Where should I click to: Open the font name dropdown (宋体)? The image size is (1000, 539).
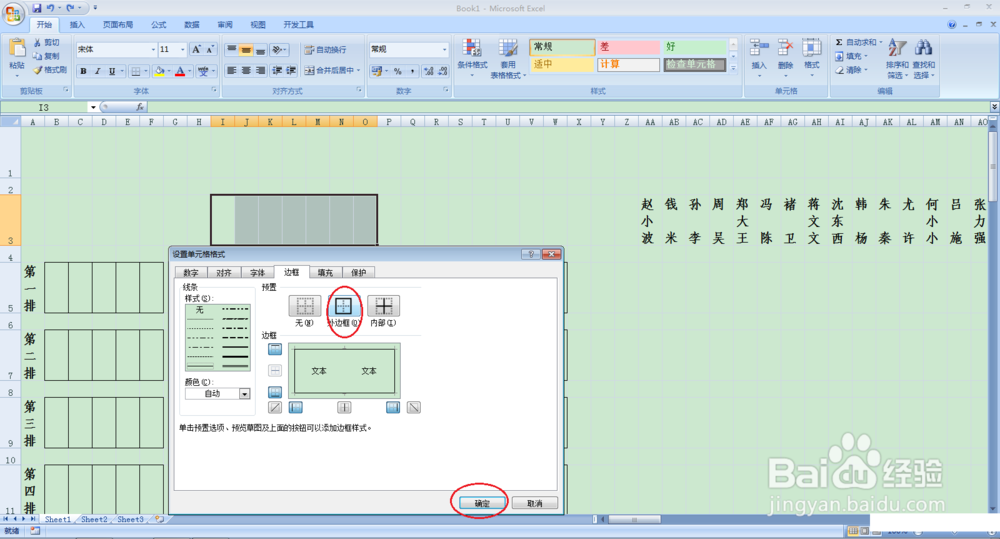click(153, 50)
